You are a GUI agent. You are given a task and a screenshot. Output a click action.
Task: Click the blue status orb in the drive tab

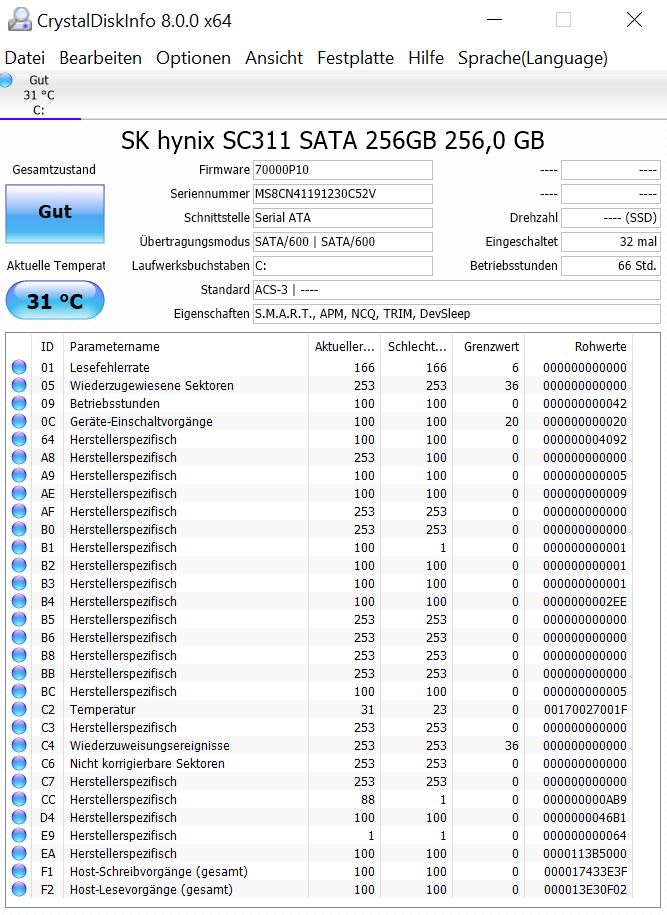click(x=6, y=81)
